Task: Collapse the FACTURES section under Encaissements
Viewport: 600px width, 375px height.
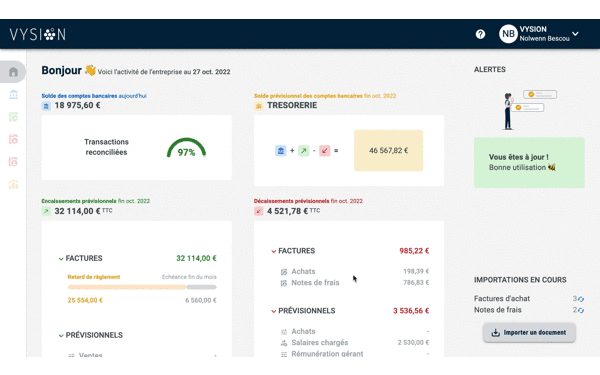Action: point(61,259)
